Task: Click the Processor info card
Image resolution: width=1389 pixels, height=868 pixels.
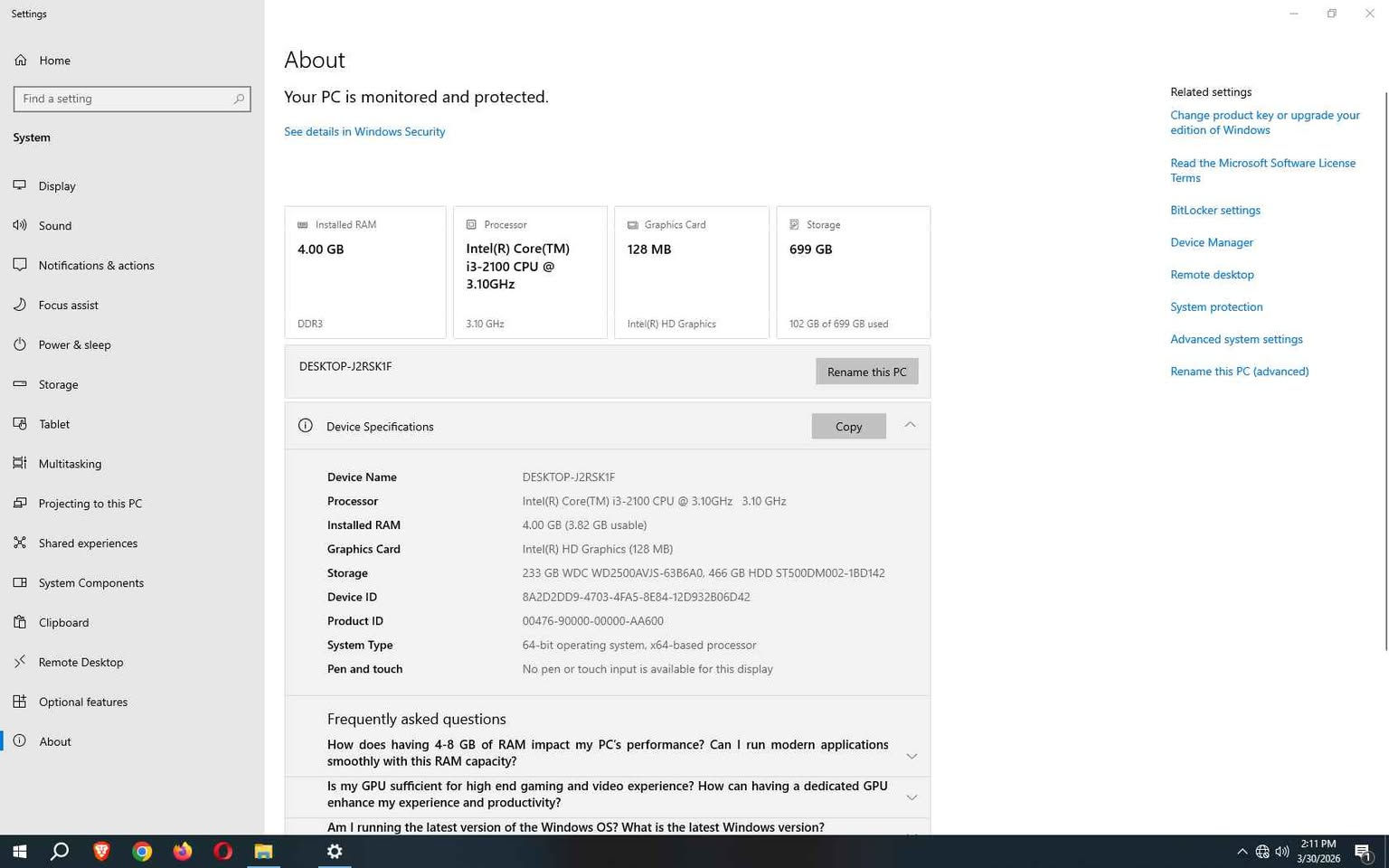Action: coord(530,272)
